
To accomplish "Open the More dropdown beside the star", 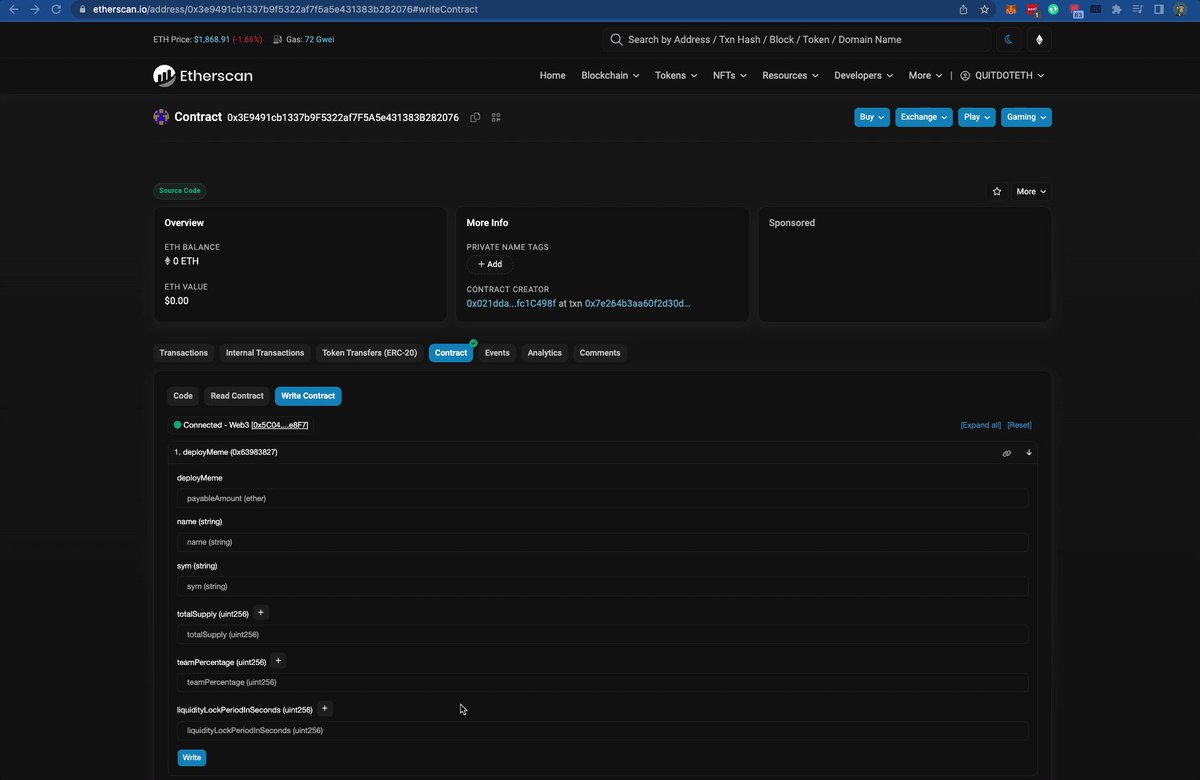I will (x=1031, y=191).
